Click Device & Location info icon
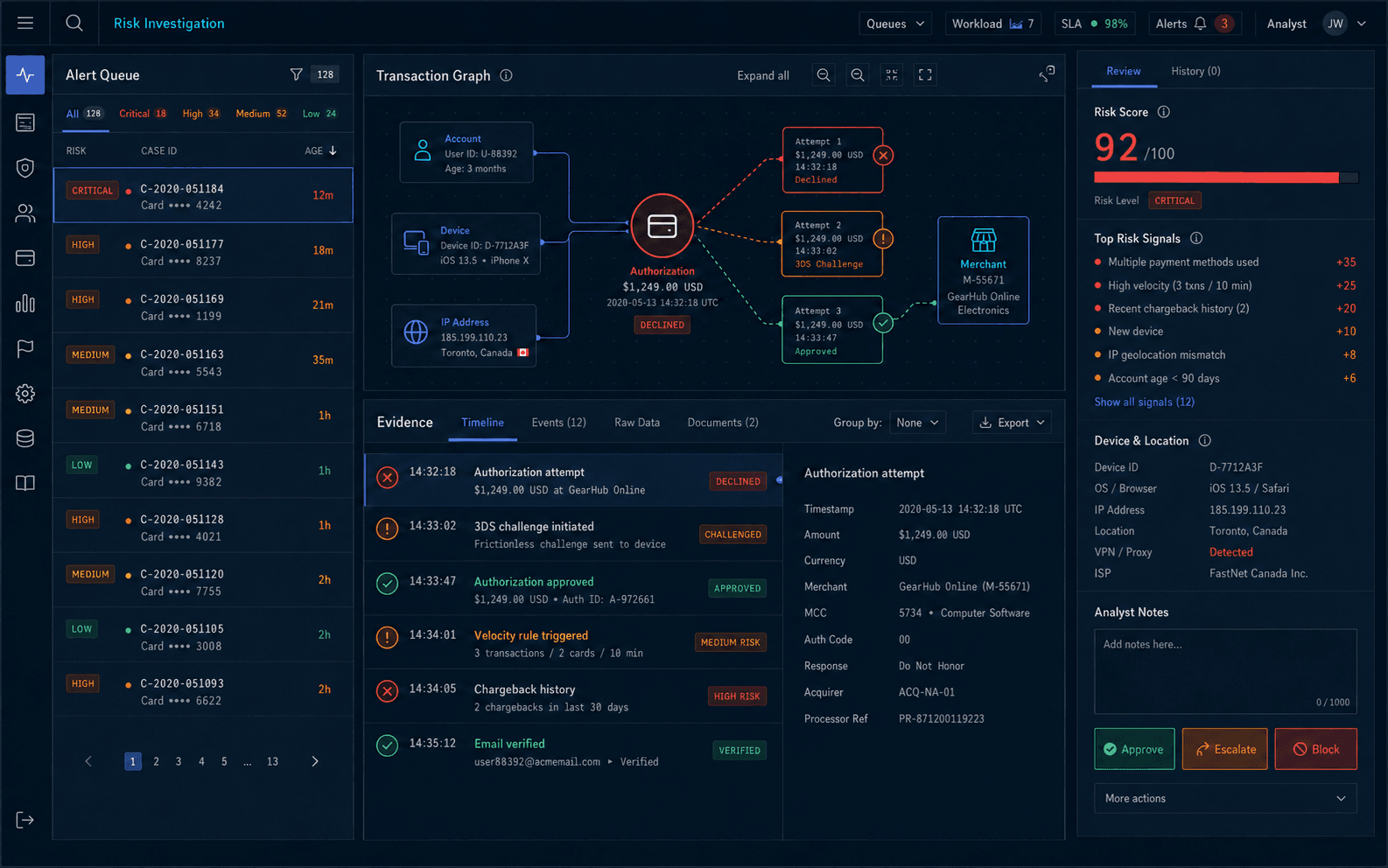 coord(1205,440)
